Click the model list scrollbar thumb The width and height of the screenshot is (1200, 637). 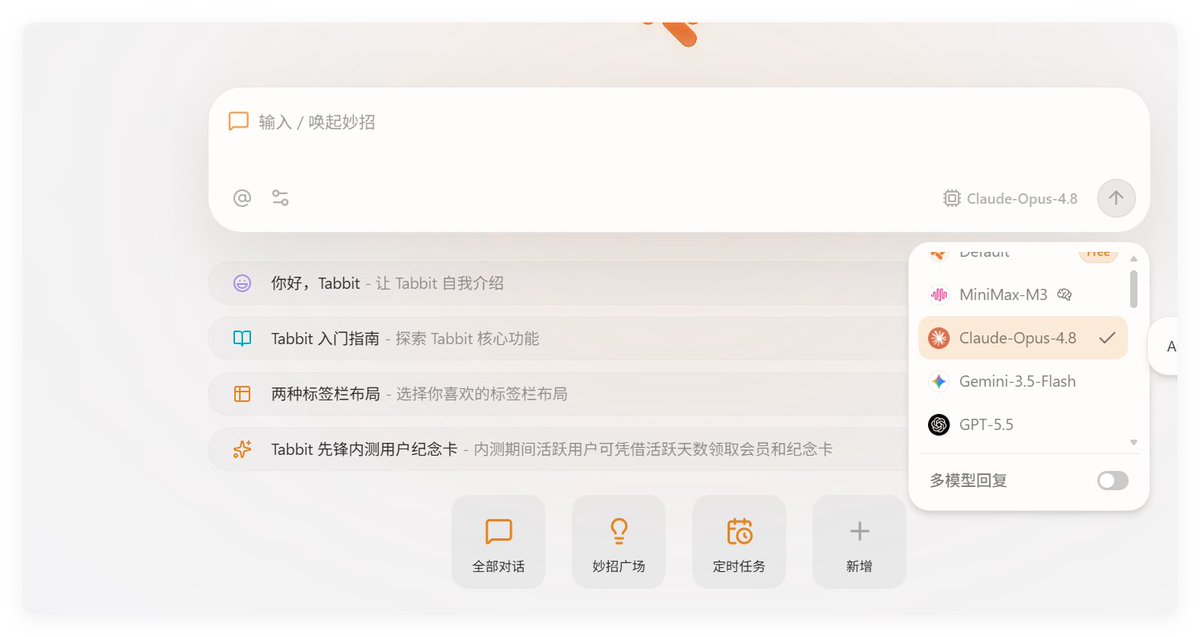(x=1134, y=288)
